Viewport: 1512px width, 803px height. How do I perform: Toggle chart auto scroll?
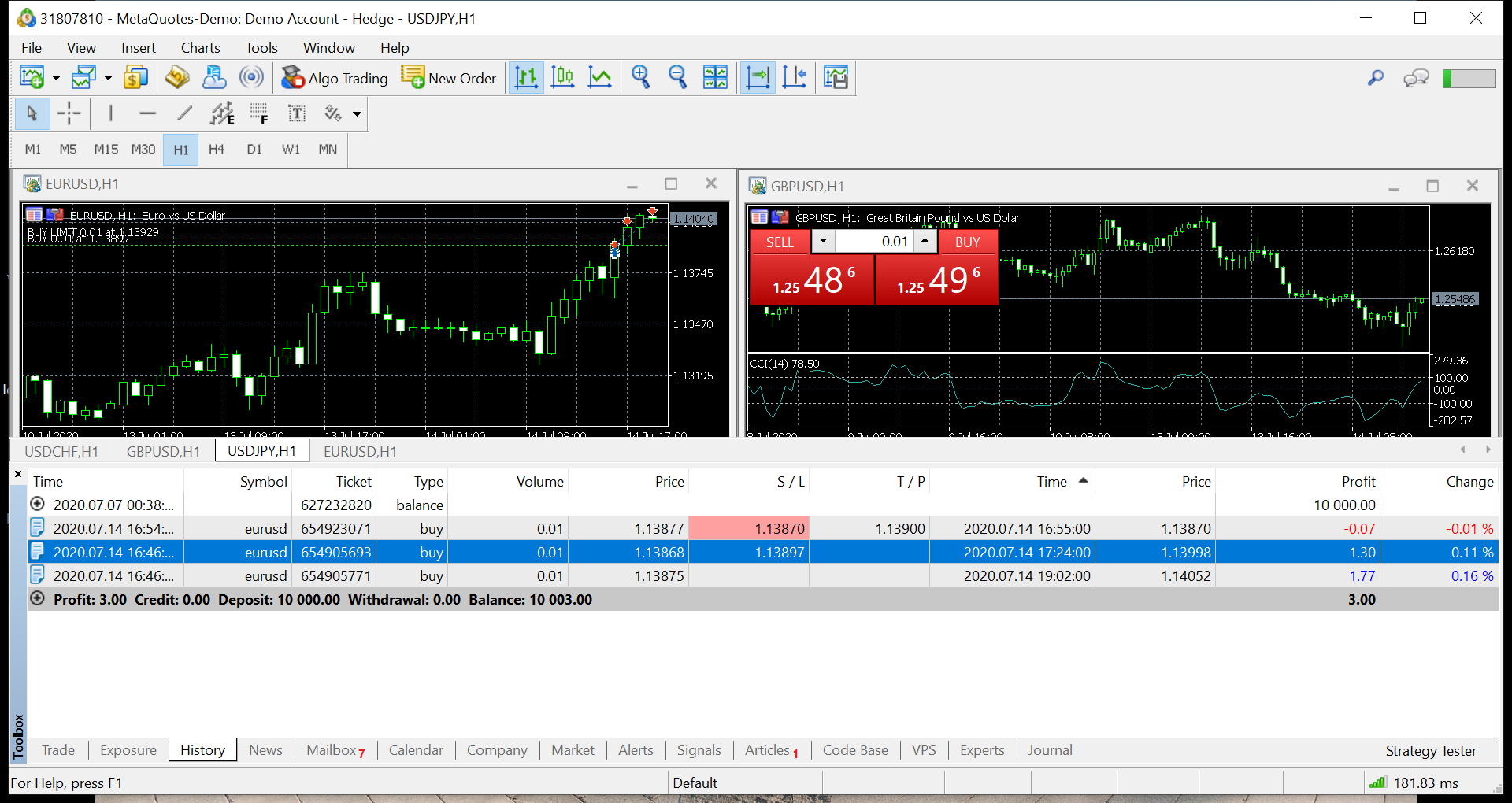758,77
